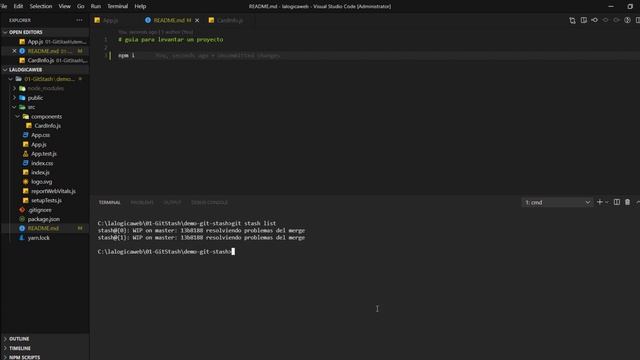Viewport: 640px width, 360px height.
Task: Click the CardInfo.js tab file icon
Action: tap(211, 20)
